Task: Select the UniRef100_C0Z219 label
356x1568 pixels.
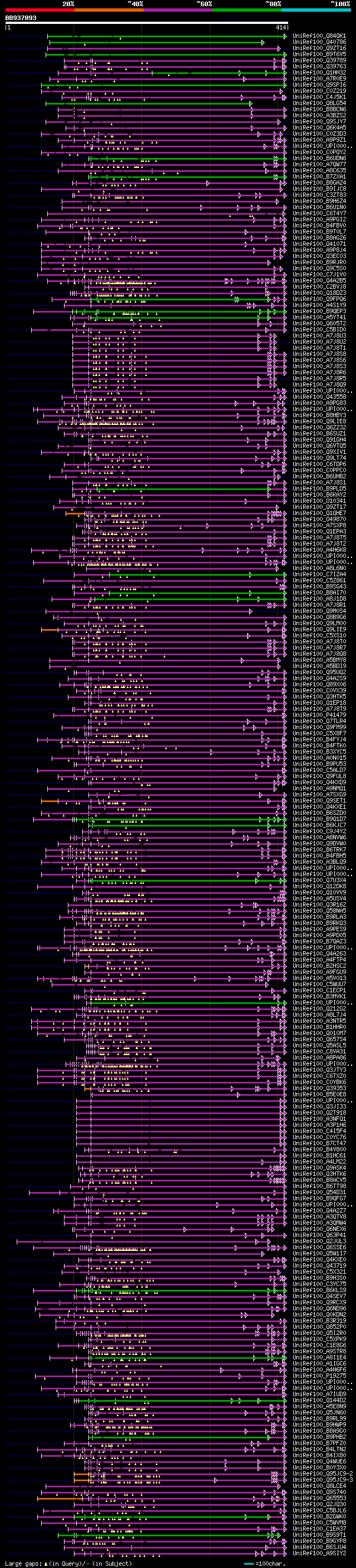Action: click(x=319, y=91)
